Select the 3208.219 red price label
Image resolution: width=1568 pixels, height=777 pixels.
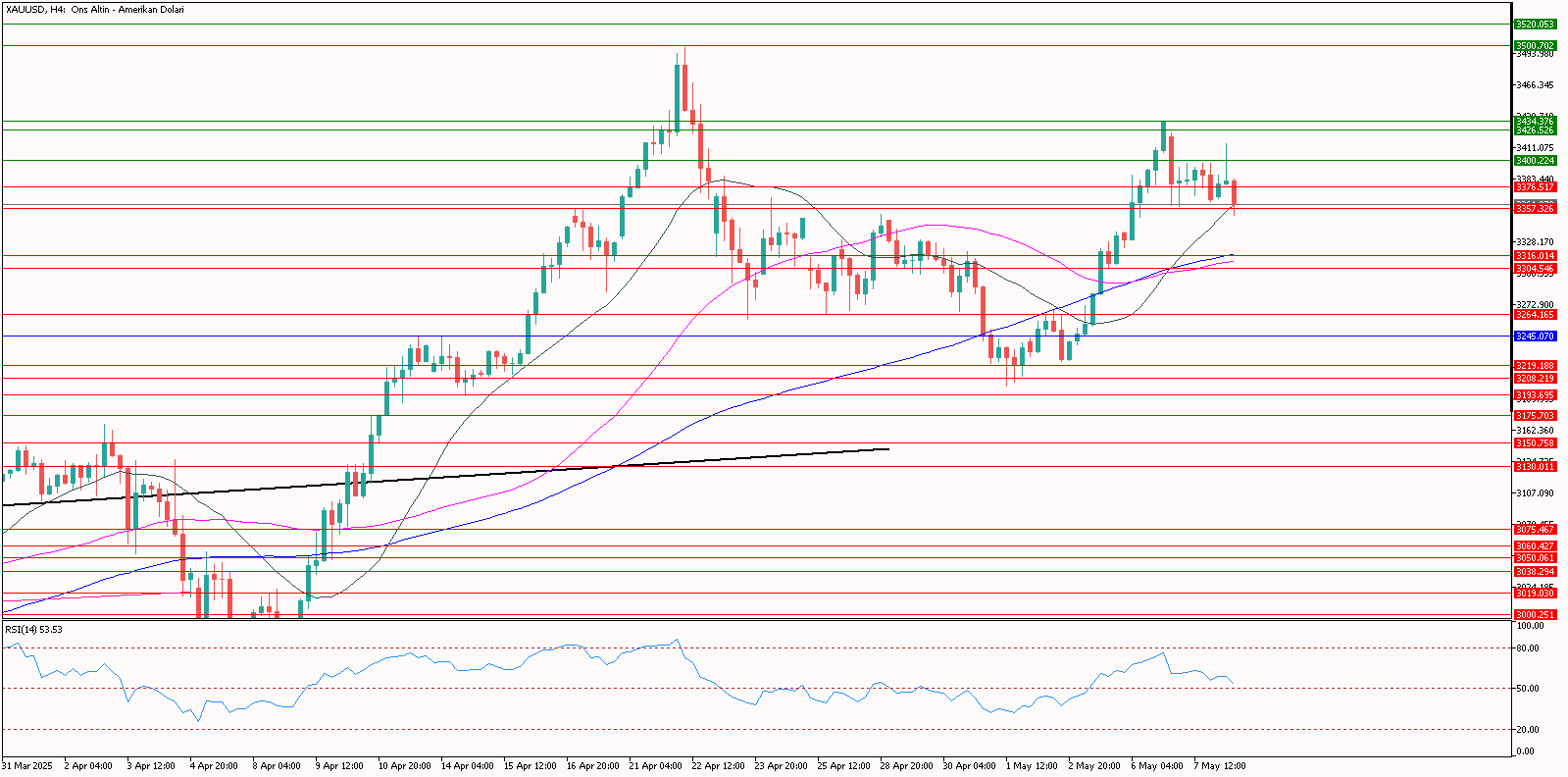(1535, 378)
